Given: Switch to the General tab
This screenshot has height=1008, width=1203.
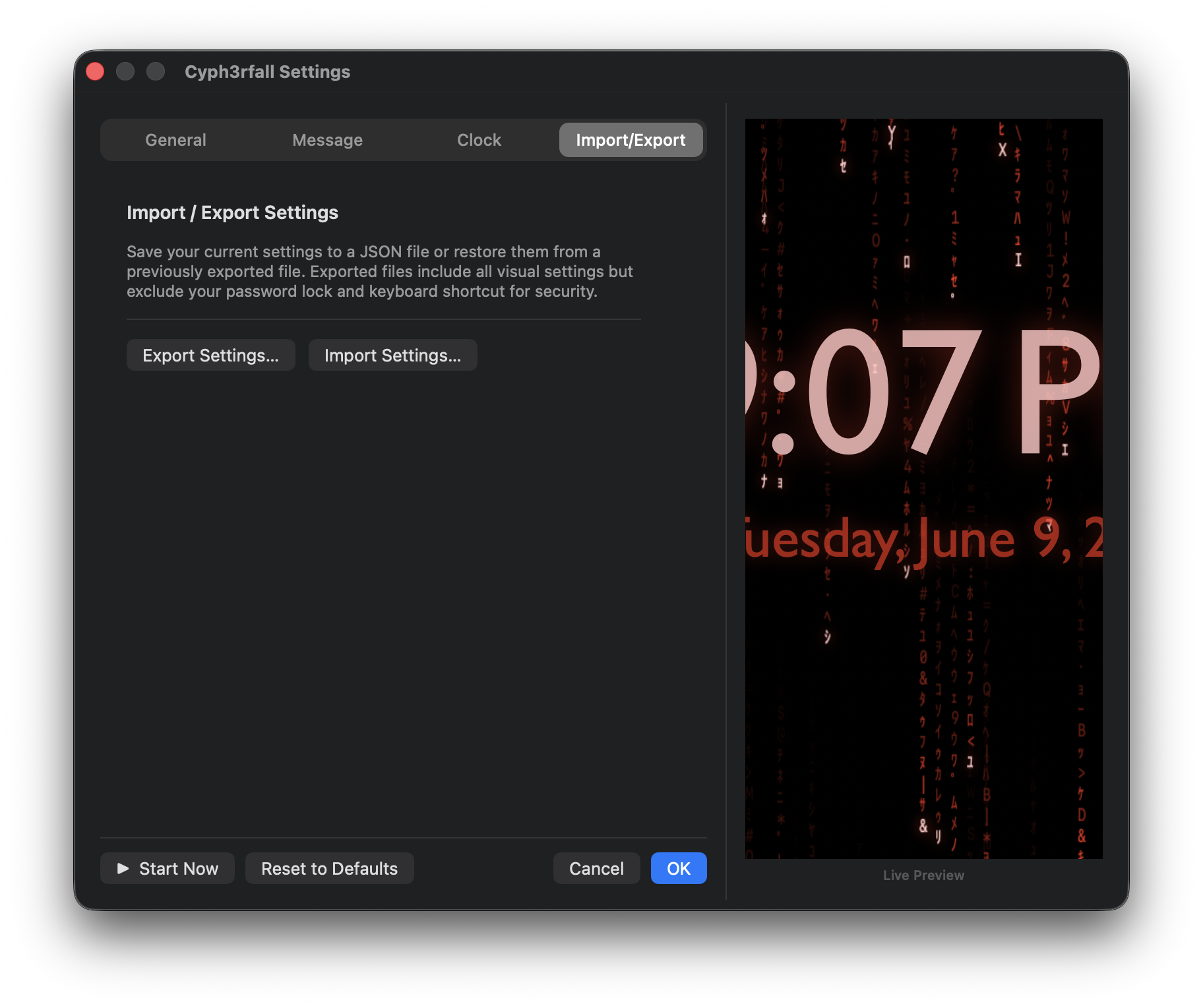Looking at the screenshot, I should click(175, 140).
